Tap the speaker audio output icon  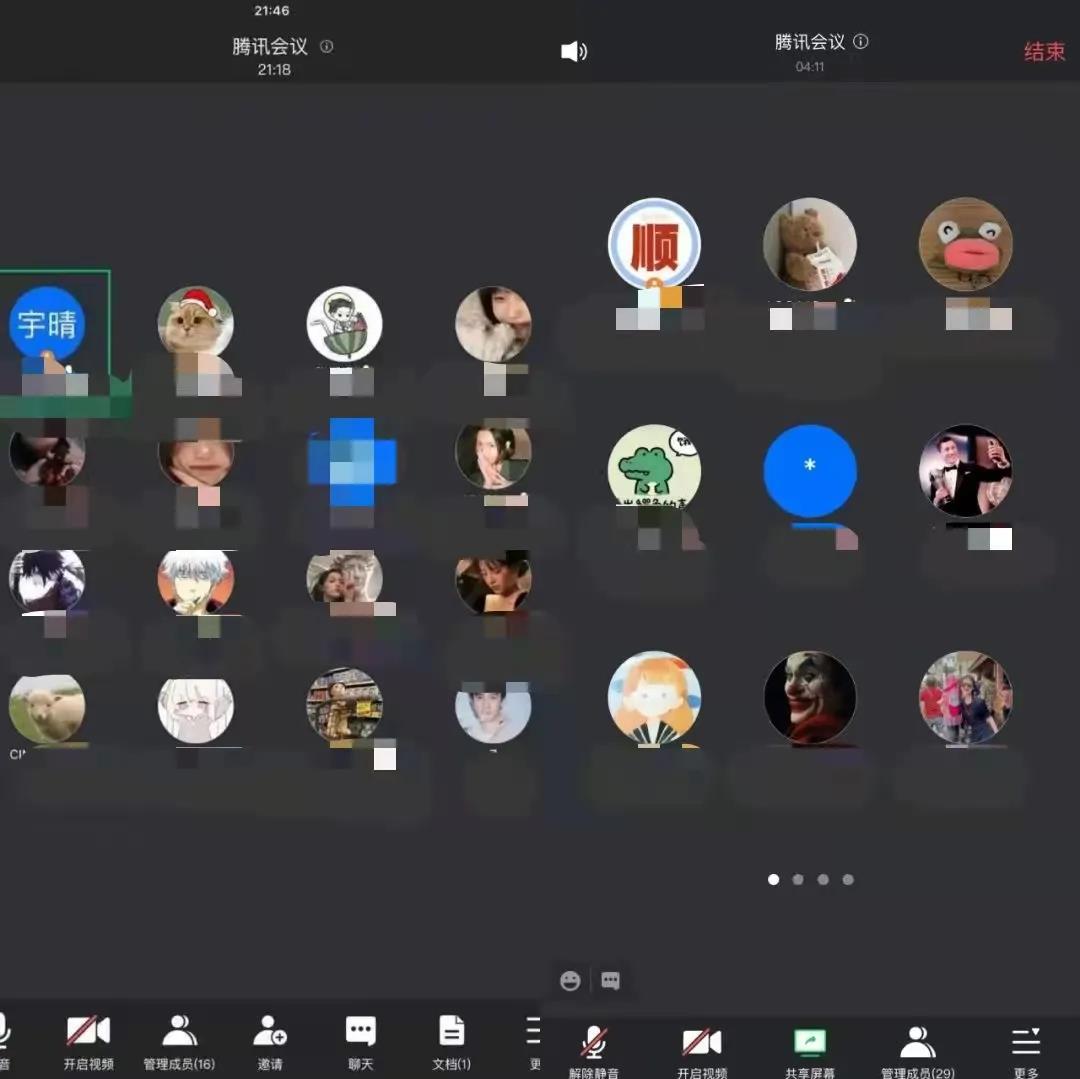[574, 52]
